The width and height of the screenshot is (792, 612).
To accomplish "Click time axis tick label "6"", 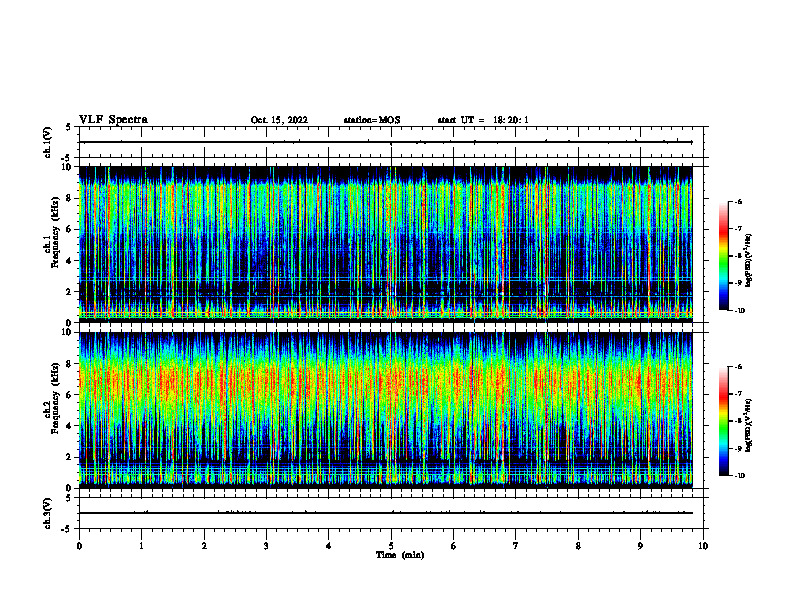I will point(453,546).
